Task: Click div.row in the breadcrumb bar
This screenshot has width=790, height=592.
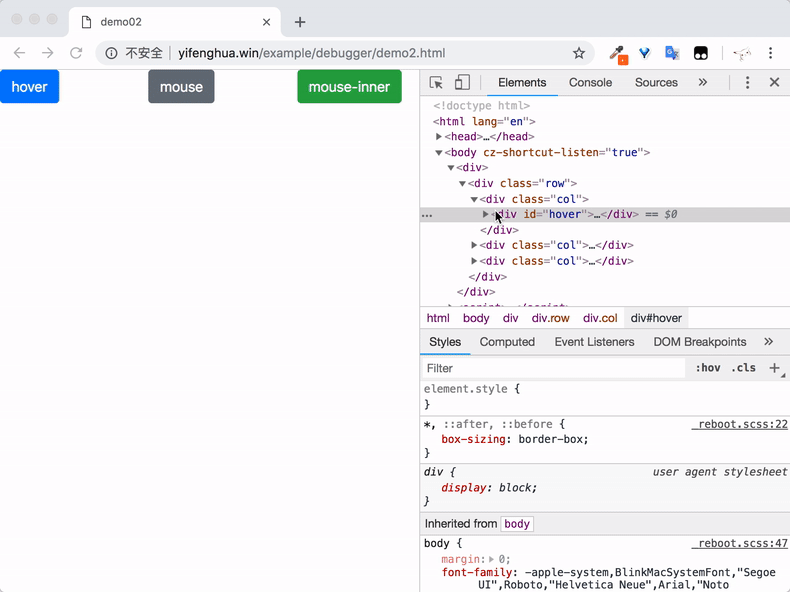Action: point(550,318)
